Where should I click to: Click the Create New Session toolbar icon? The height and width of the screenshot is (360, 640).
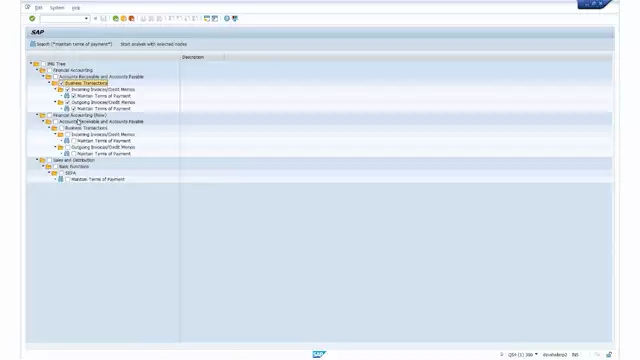tap(207, 18)
